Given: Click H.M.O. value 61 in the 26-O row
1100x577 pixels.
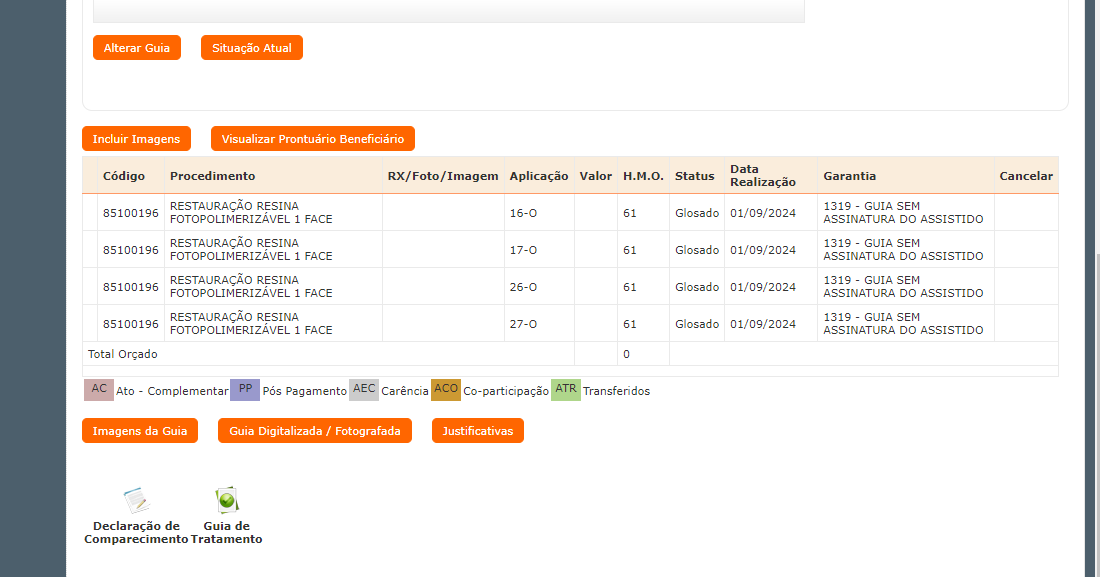Looking at the screenshot, I should [629, 287].
